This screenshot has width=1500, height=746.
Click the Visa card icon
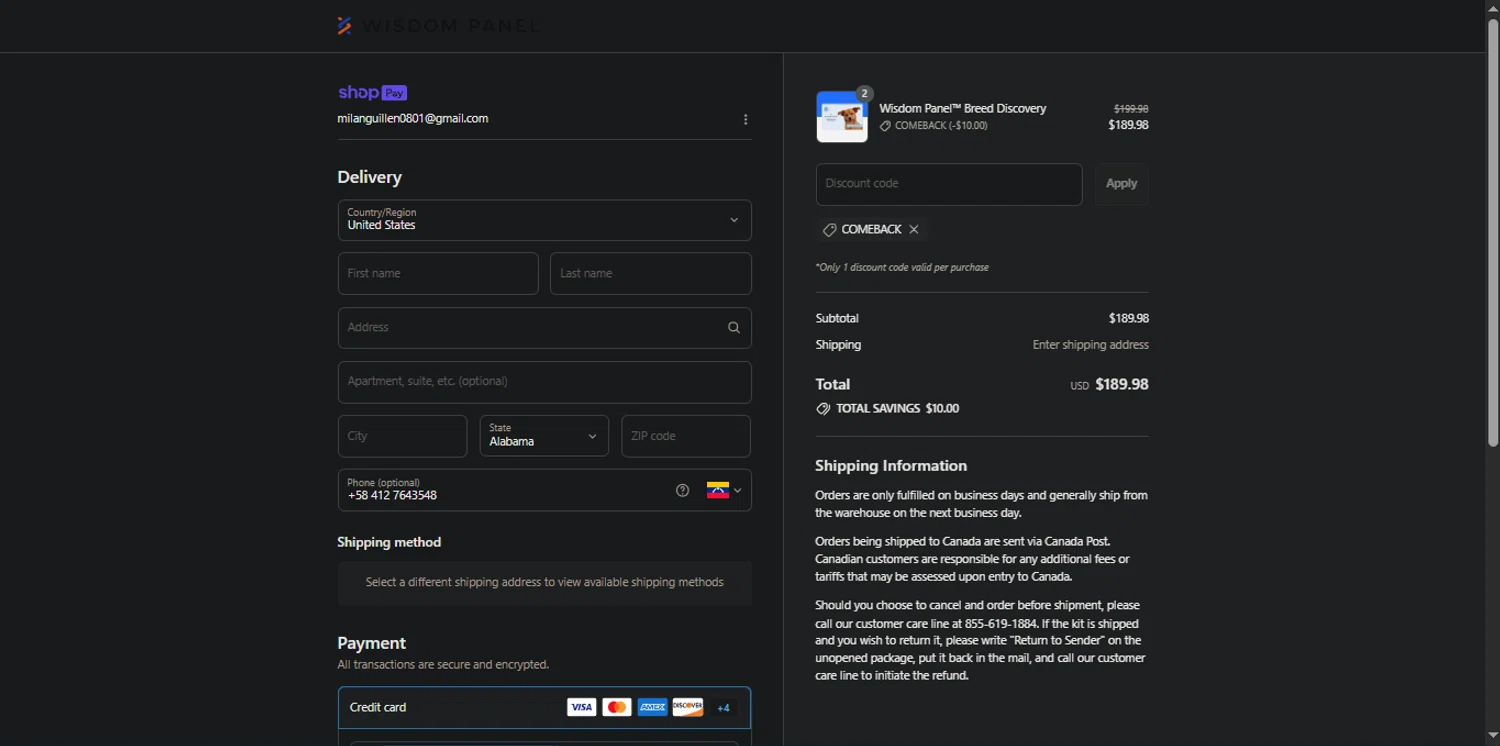pos(581,707)
